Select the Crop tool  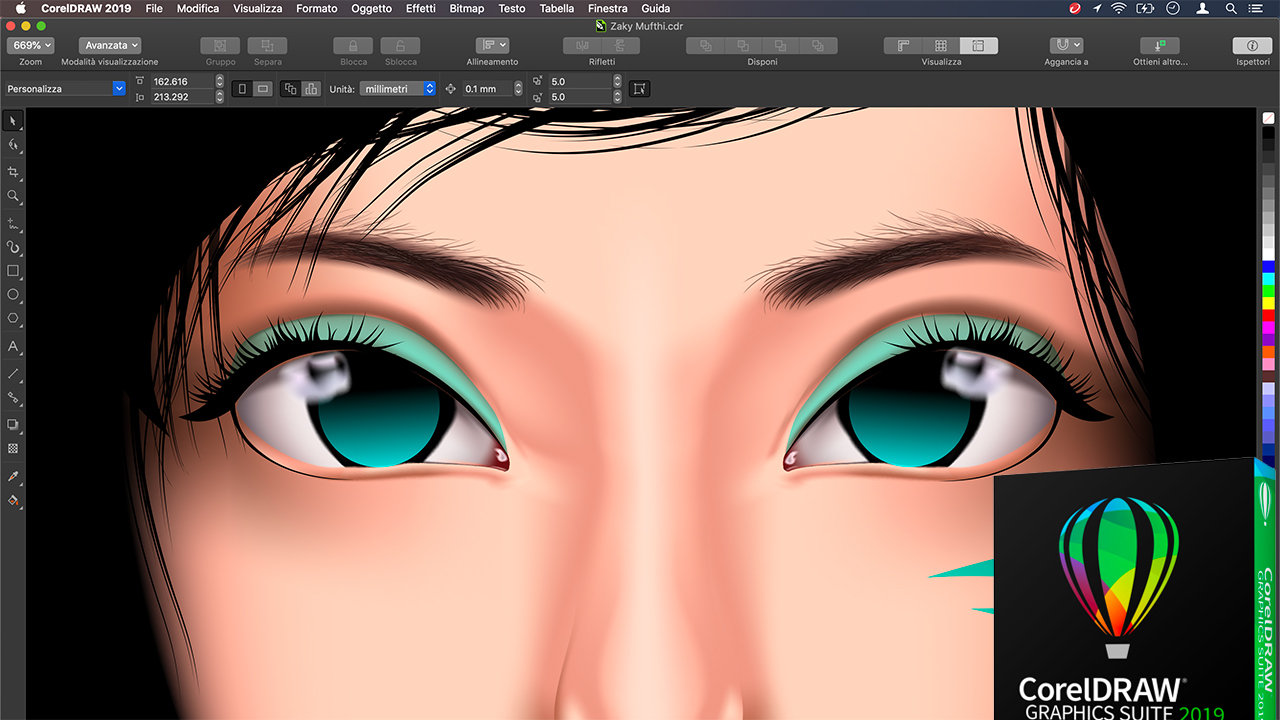tap(13, 172)
